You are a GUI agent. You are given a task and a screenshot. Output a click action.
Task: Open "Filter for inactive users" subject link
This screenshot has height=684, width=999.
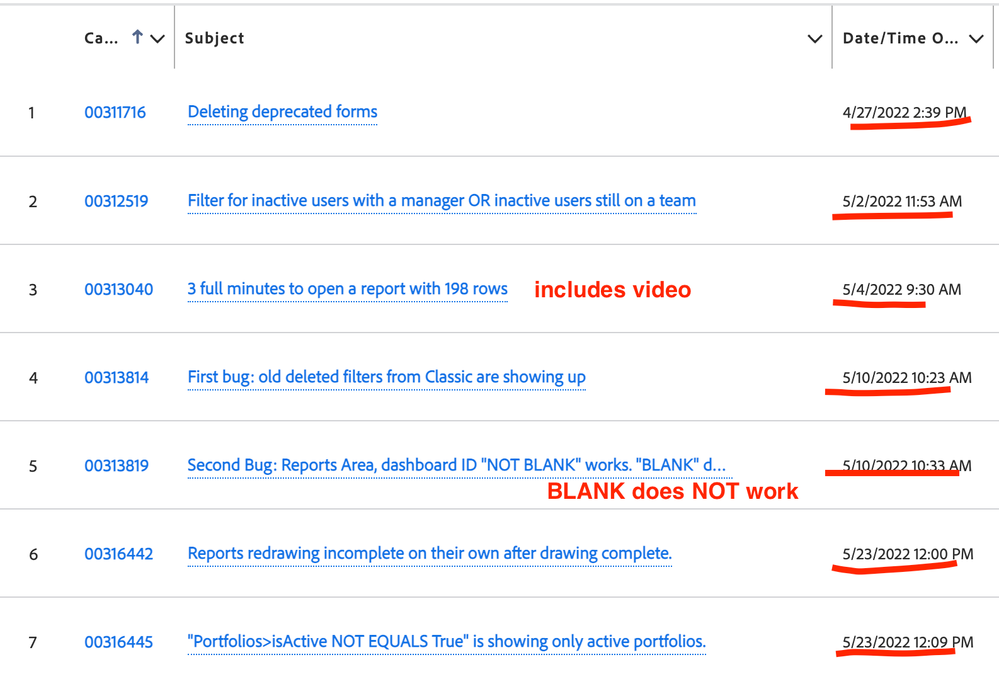442,201
